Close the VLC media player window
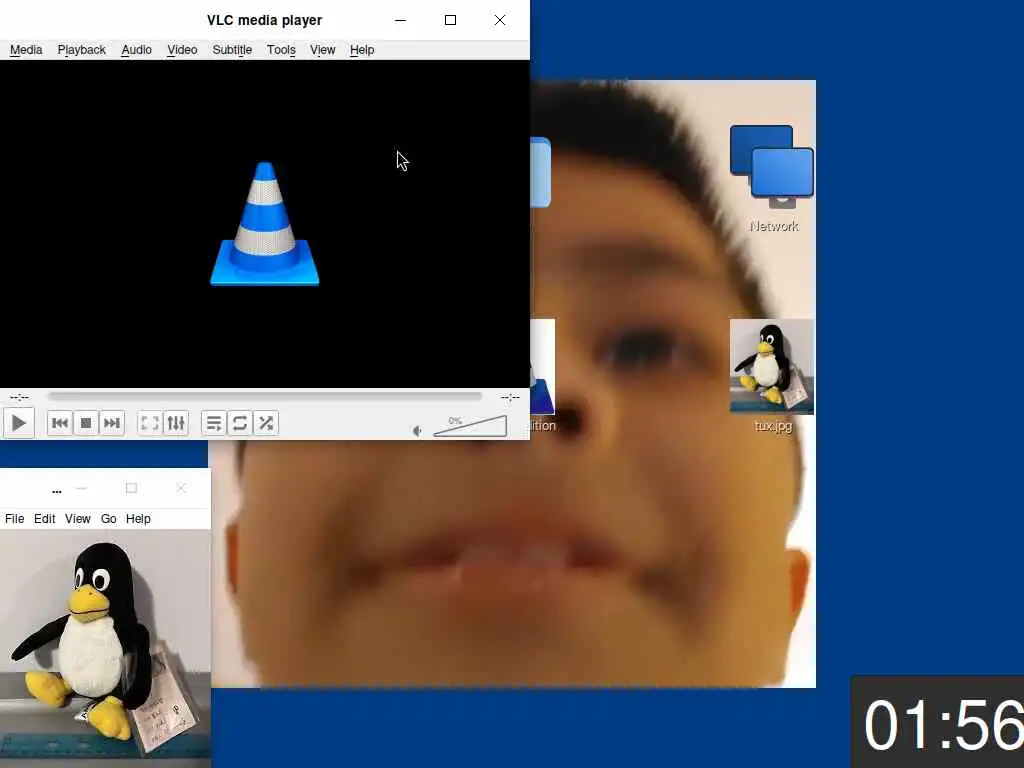This screenshot has width=1024, height=768. point(500,20)
